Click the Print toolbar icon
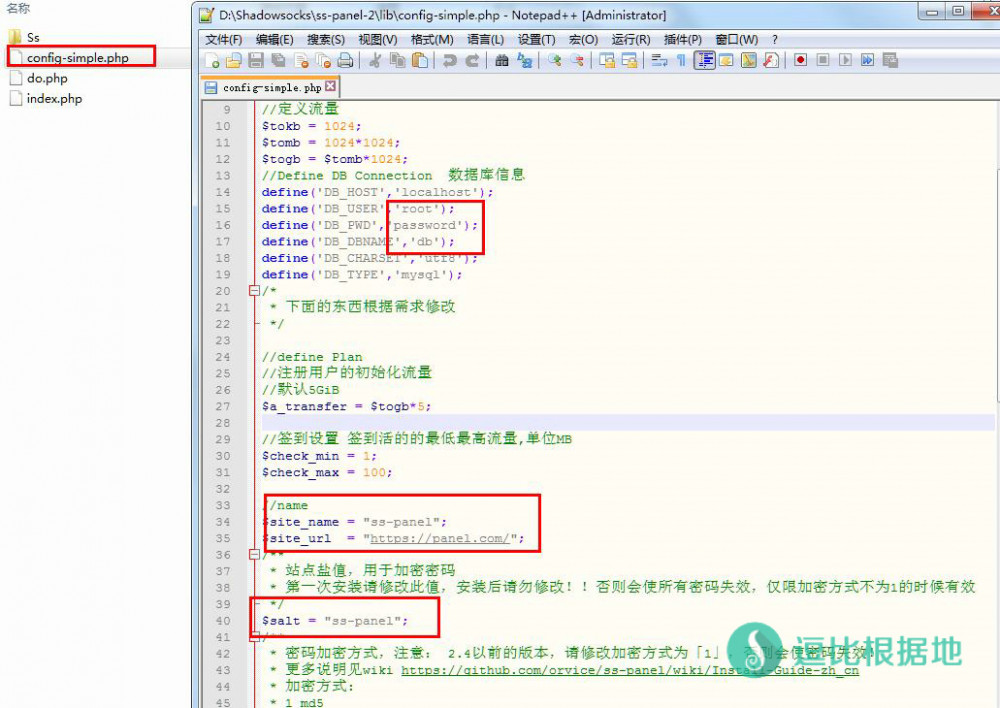The height and width of the screenshot is (708, 1000). (x=344, y=61)
